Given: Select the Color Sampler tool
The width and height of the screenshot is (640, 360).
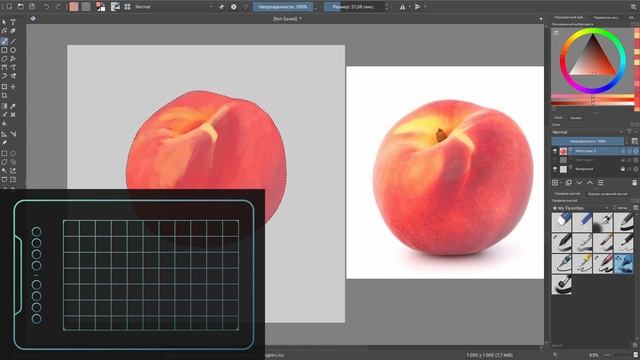Looking at the screenshot, I should (x=13, y=106).
